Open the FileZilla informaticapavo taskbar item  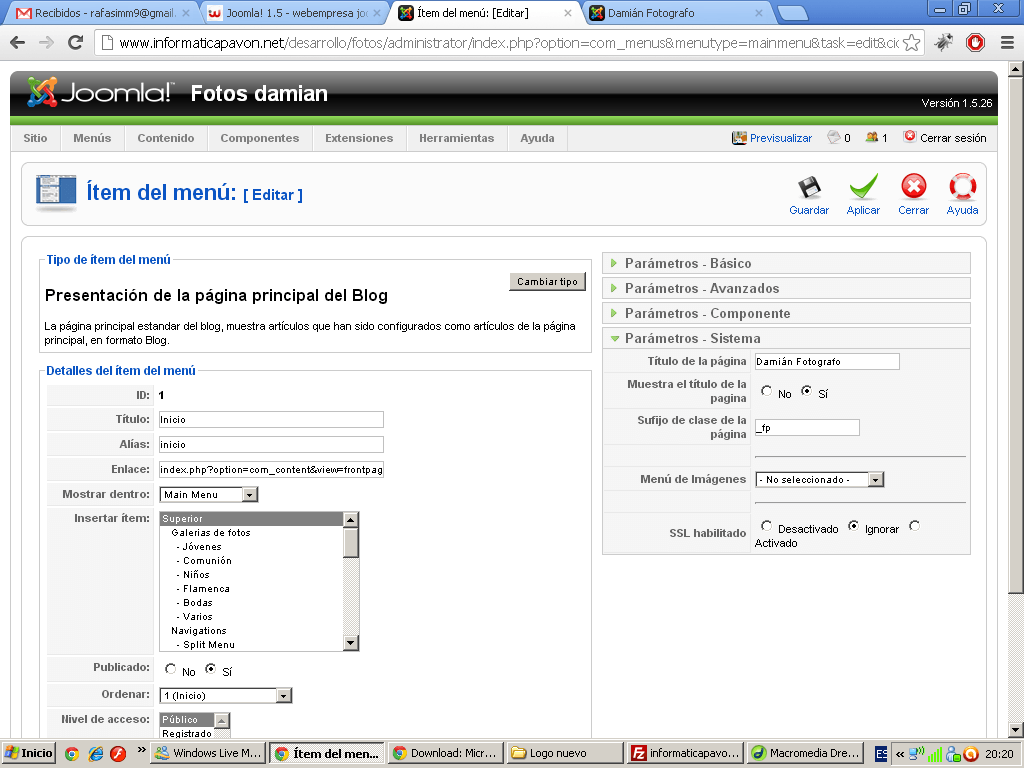[685, 753]
